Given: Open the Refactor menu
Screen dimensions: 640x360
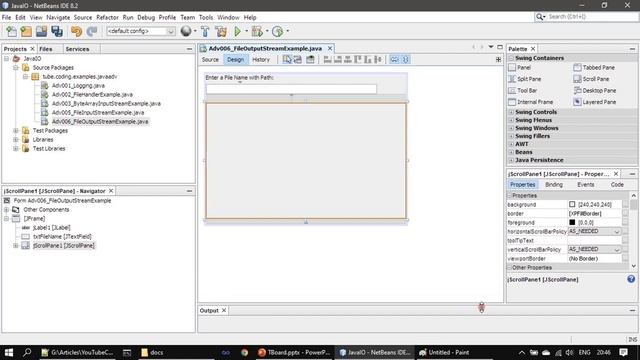Looking at the screenshot, I should (107, 18).
